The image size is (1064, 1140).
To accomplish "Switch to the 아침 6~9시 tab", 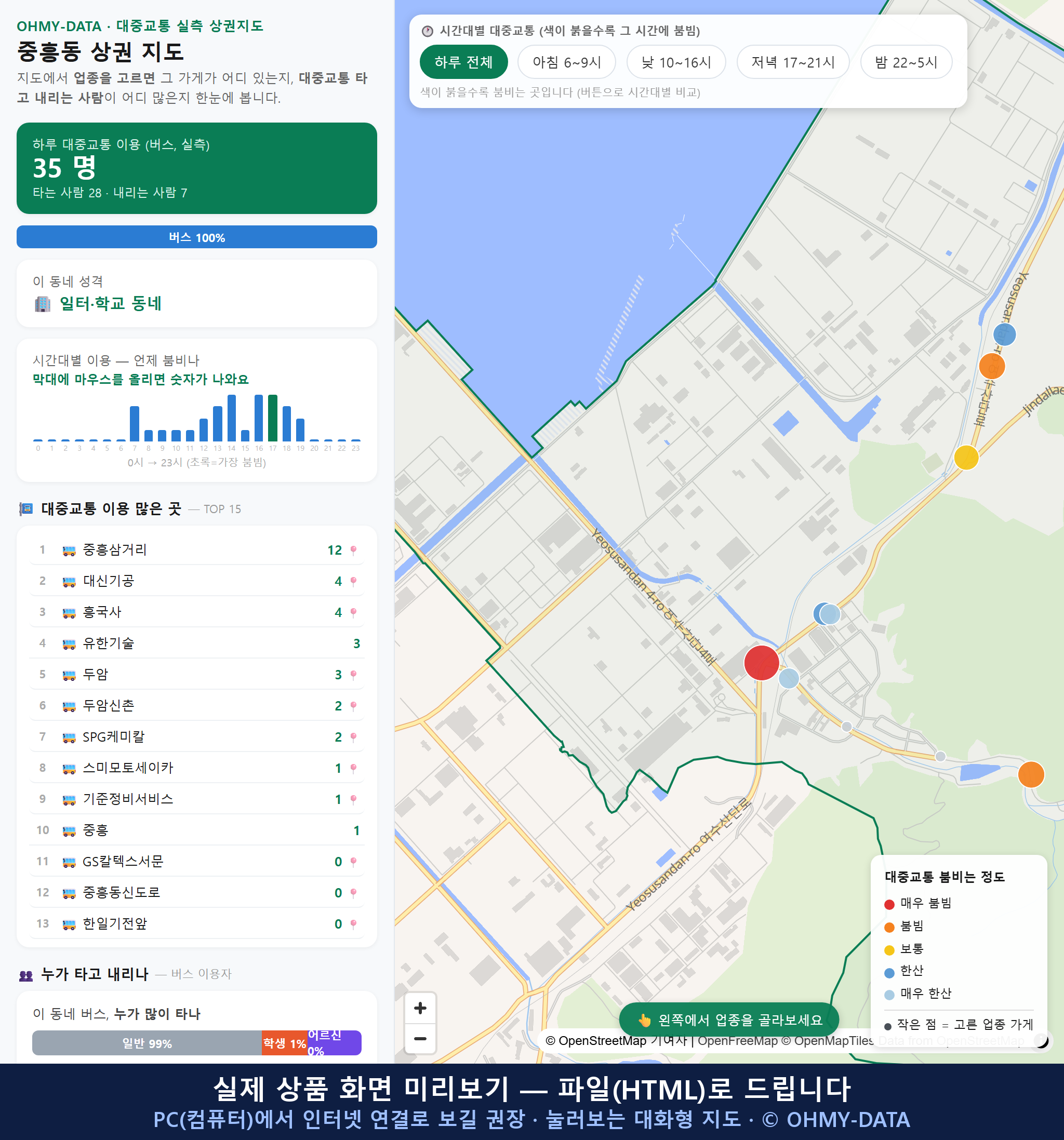I will click(566, 62).
